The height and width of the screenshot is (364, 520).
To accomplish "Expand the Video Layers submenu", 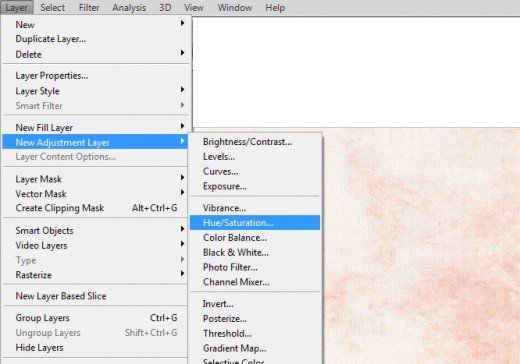I will tap(95, 245).
